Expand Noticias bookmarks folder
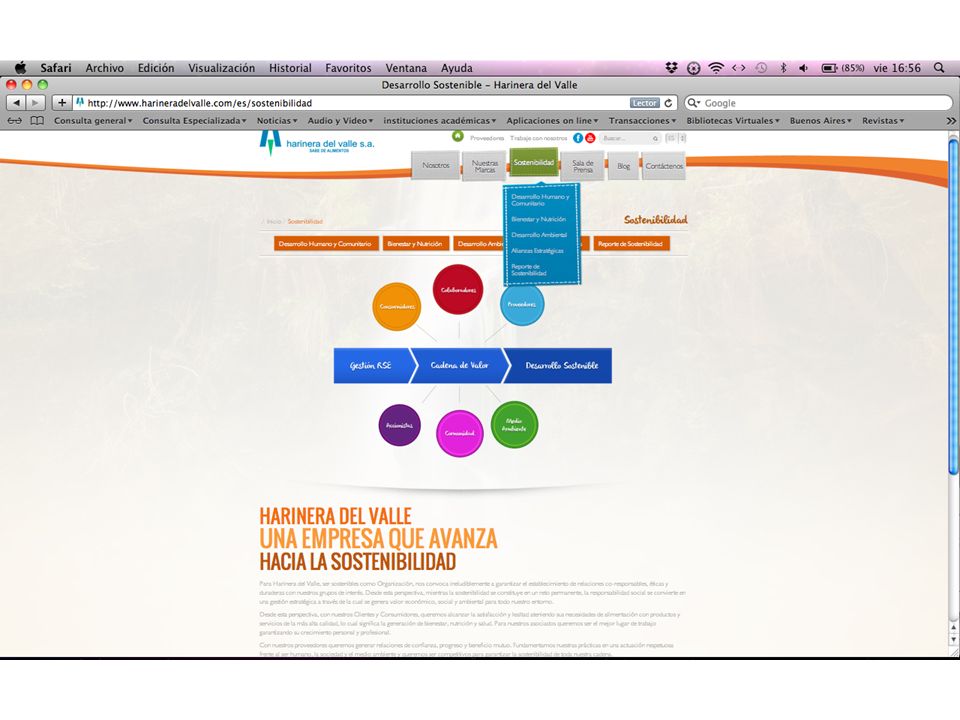The image size is (960, 720). click(277, 121)
